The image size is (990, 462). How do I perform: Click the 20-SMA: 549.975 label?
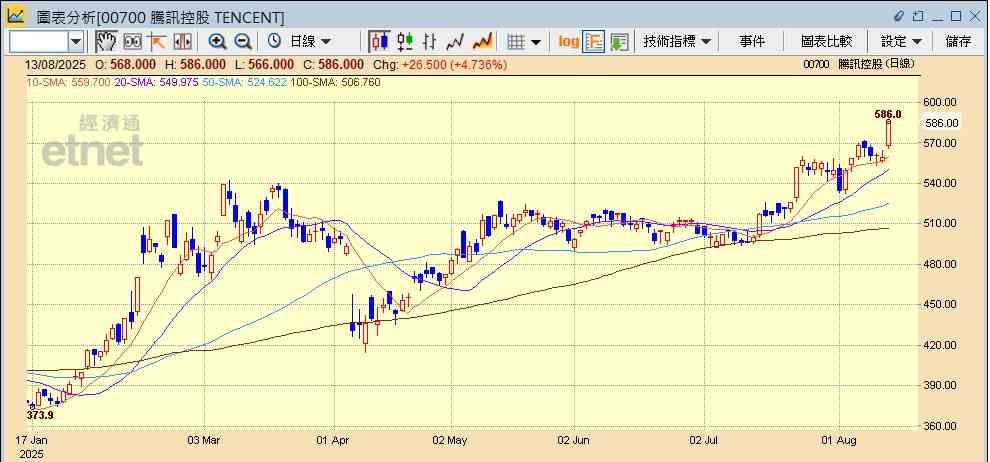tap(156, 82)
